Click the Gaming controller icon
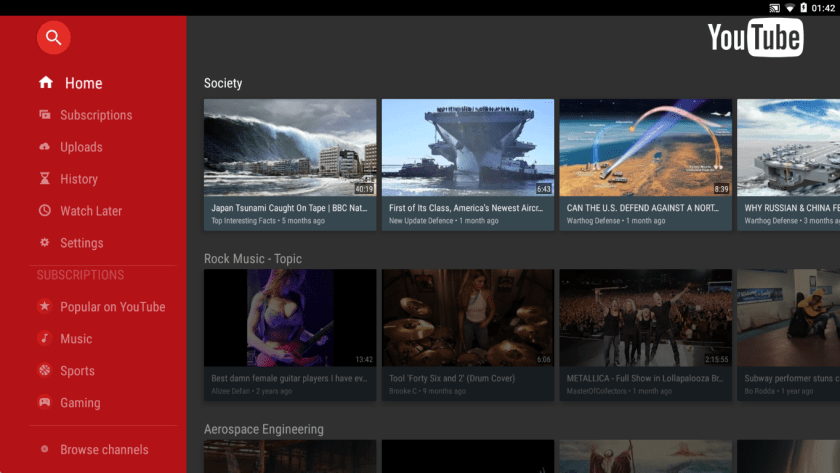 click(x=44, y=402)
